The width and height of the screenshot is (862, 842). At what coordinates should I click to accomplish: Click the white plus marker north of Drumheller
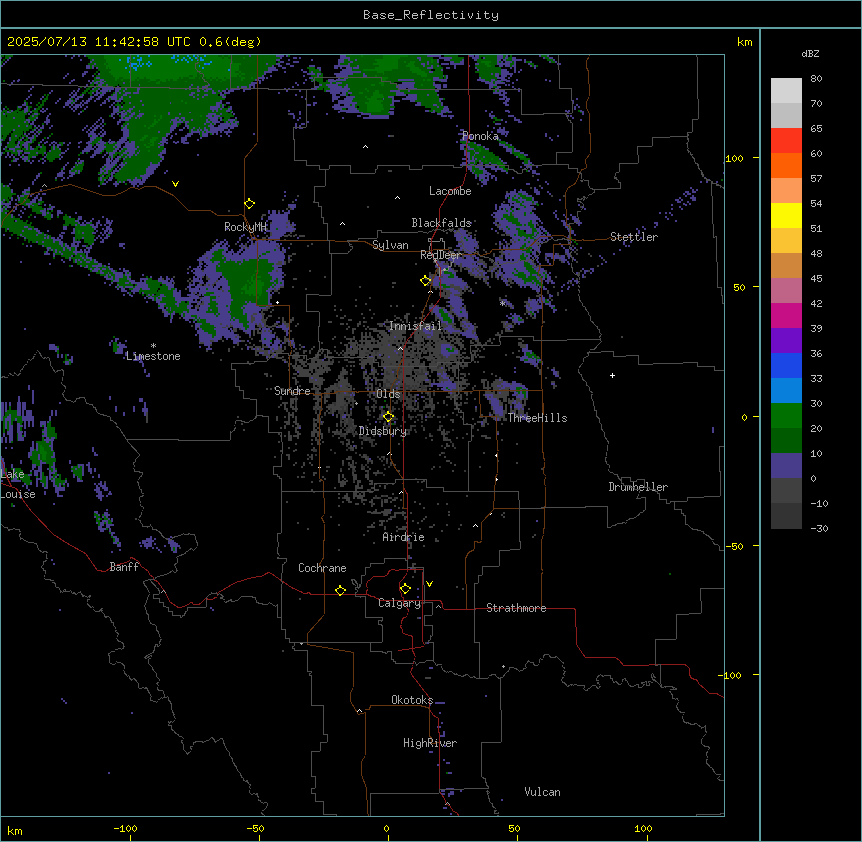point(612,375)
